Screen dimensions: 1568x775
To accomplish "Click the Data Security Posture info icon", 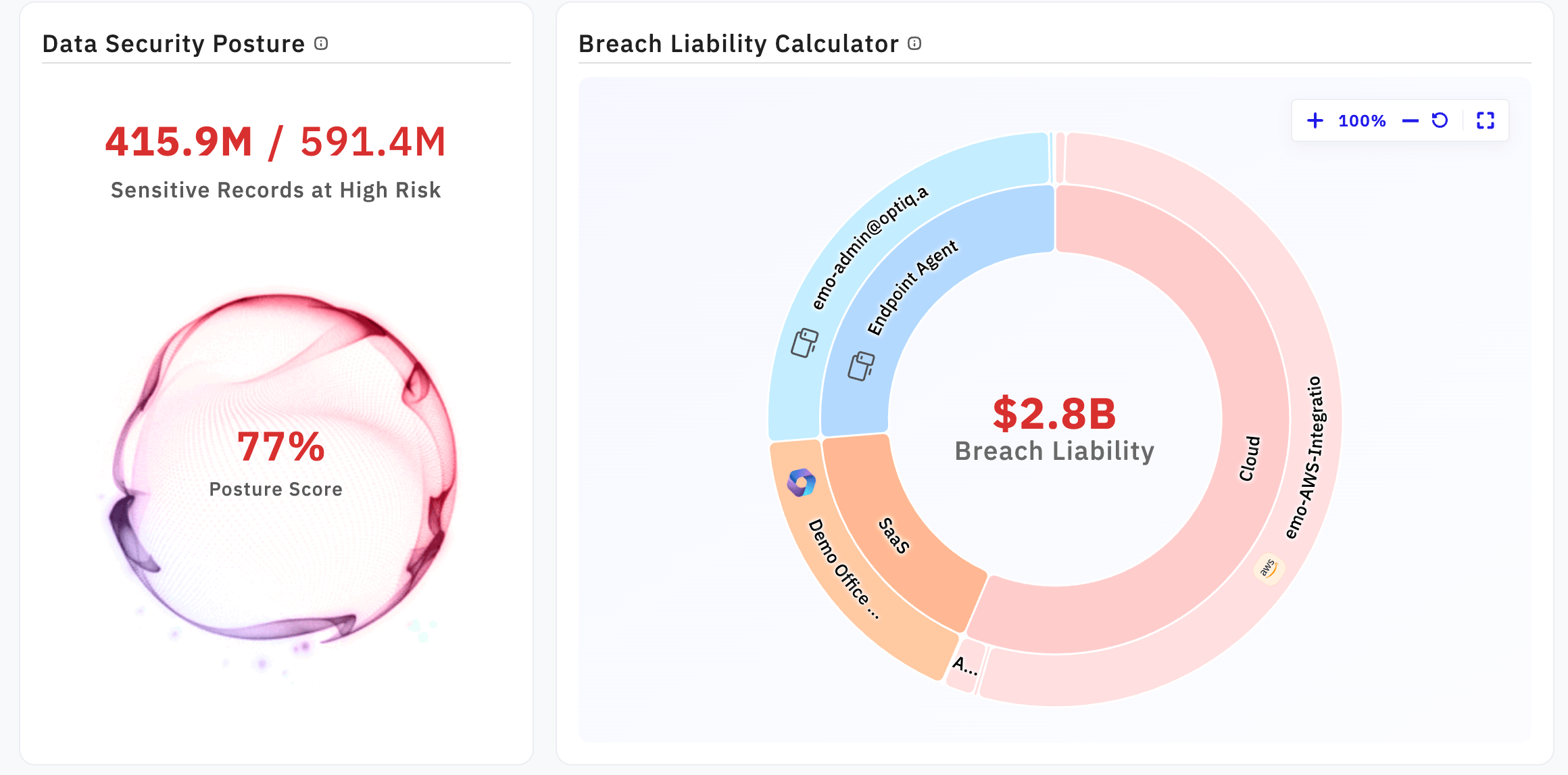I will pyautogui.click(x=321, y=44).
